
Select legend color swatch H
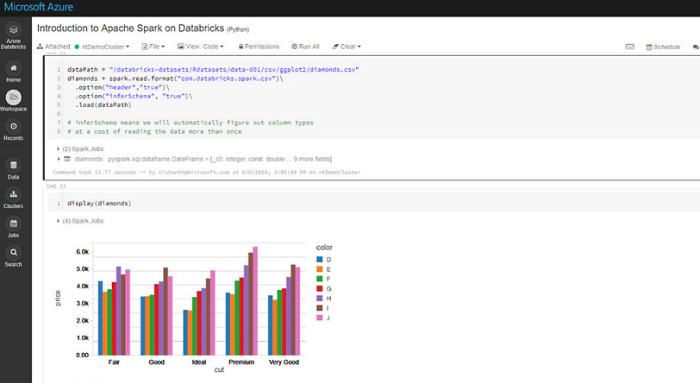[320, 298]
